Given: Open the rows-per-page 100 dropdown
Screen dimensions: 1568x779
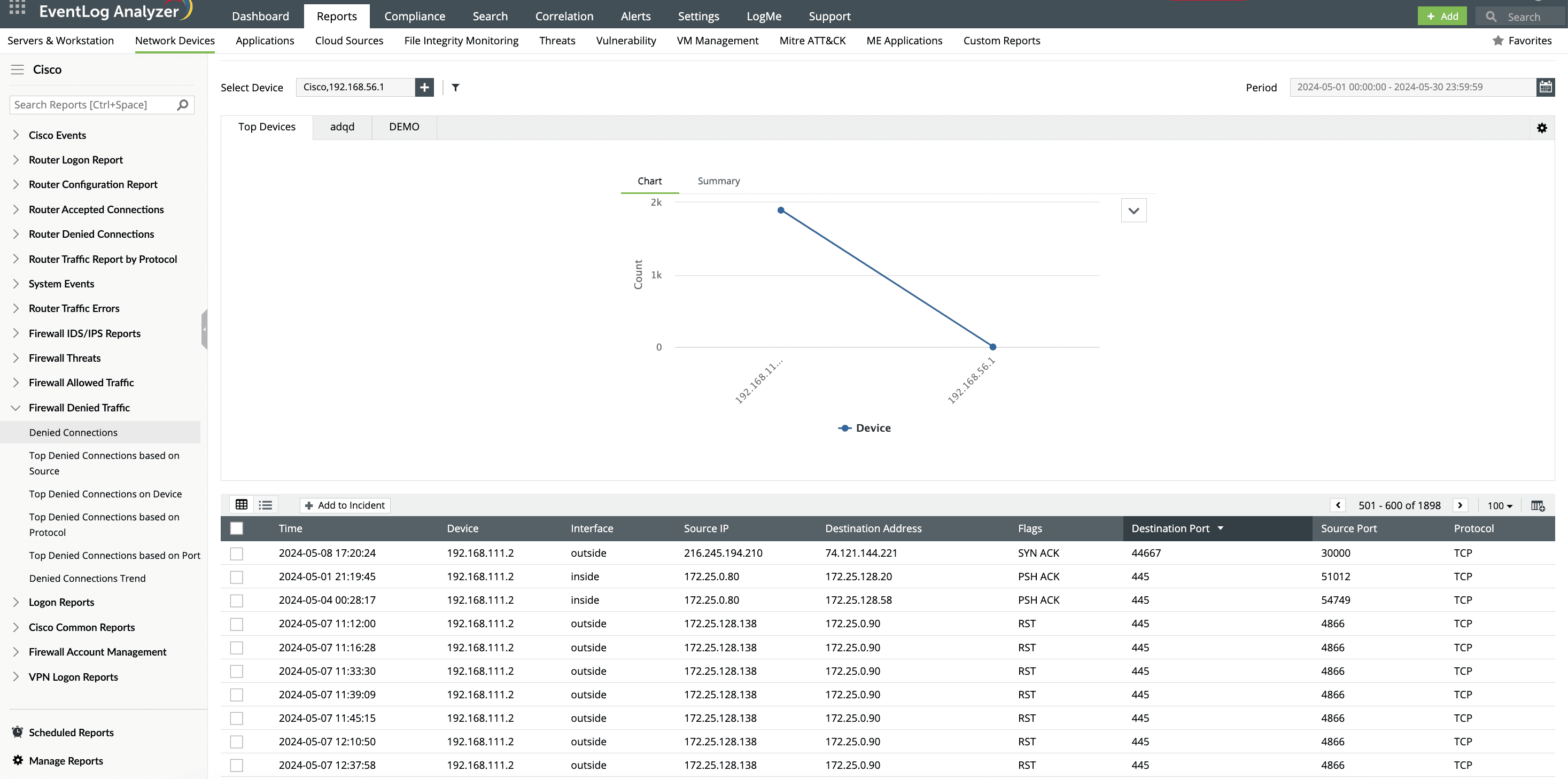Looking at the screenshot, I should (x=1500, y=506).
